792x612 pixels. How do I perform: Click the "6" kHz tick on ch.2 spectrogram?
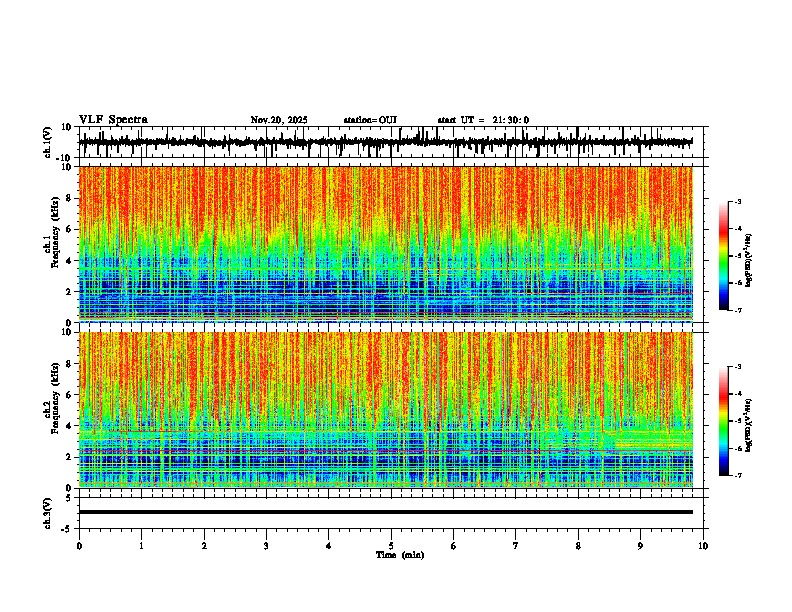click(x=69, y=395)
